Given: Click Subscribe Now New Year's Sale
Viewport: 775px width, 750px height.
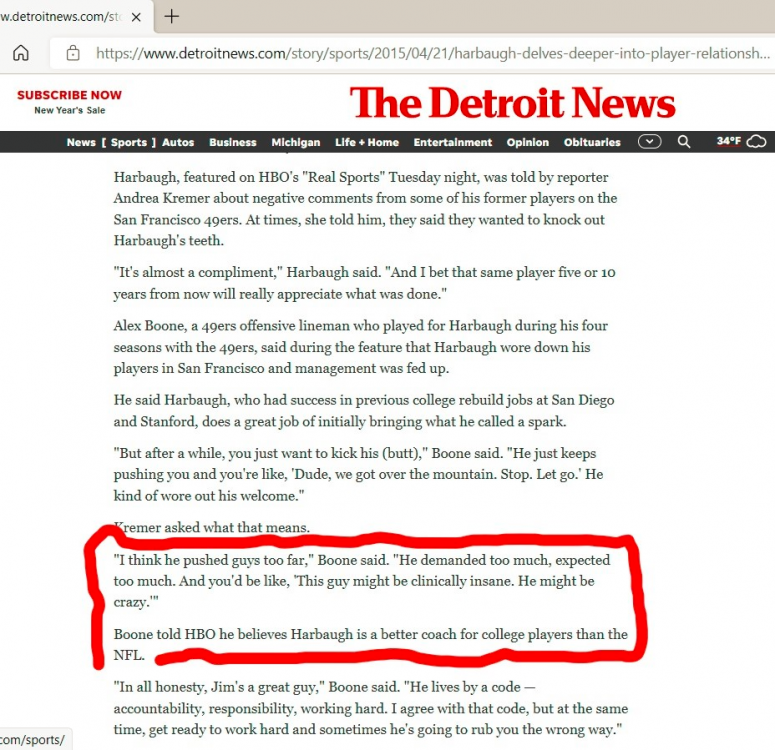Looking at the screenshot, I should pos(69,102).
